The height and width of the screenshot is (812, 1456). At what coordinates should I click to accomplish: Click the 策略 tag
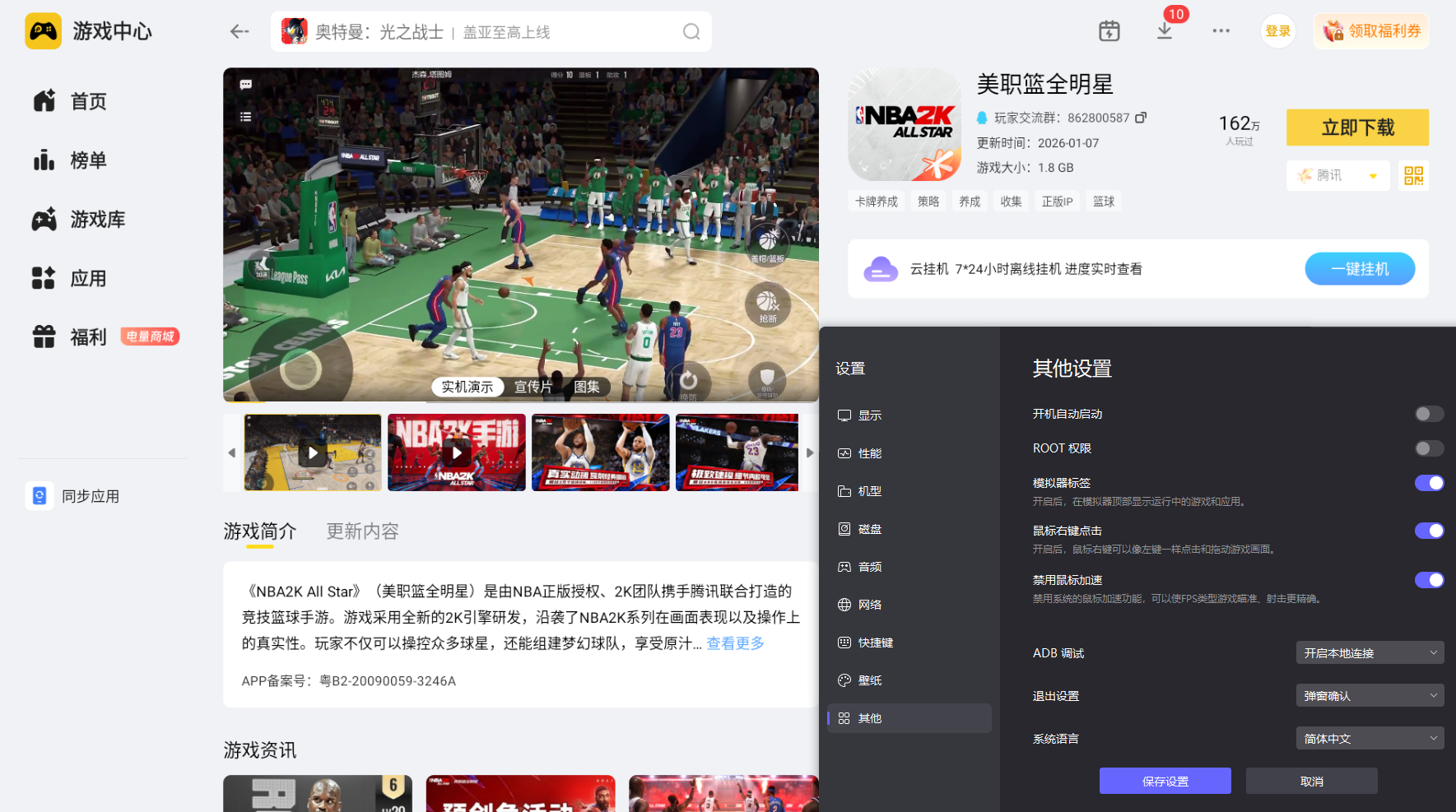(928, 202)
